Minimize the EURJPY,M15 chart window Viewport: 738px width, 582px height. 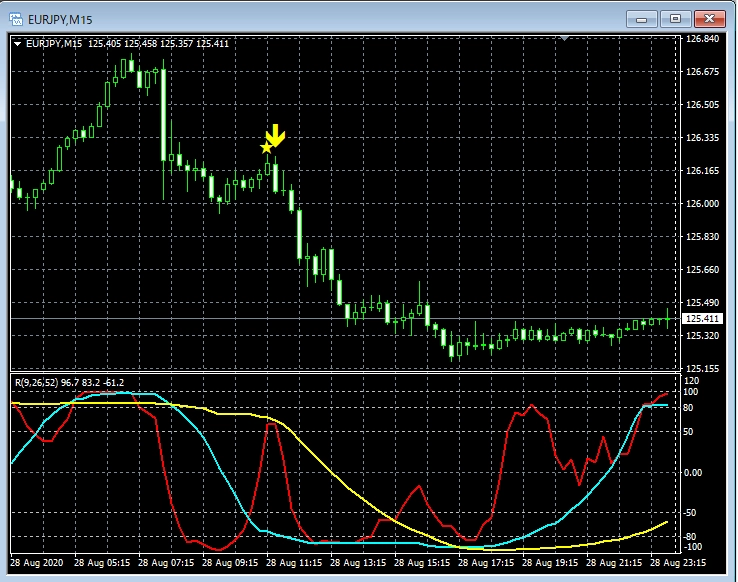645,18
